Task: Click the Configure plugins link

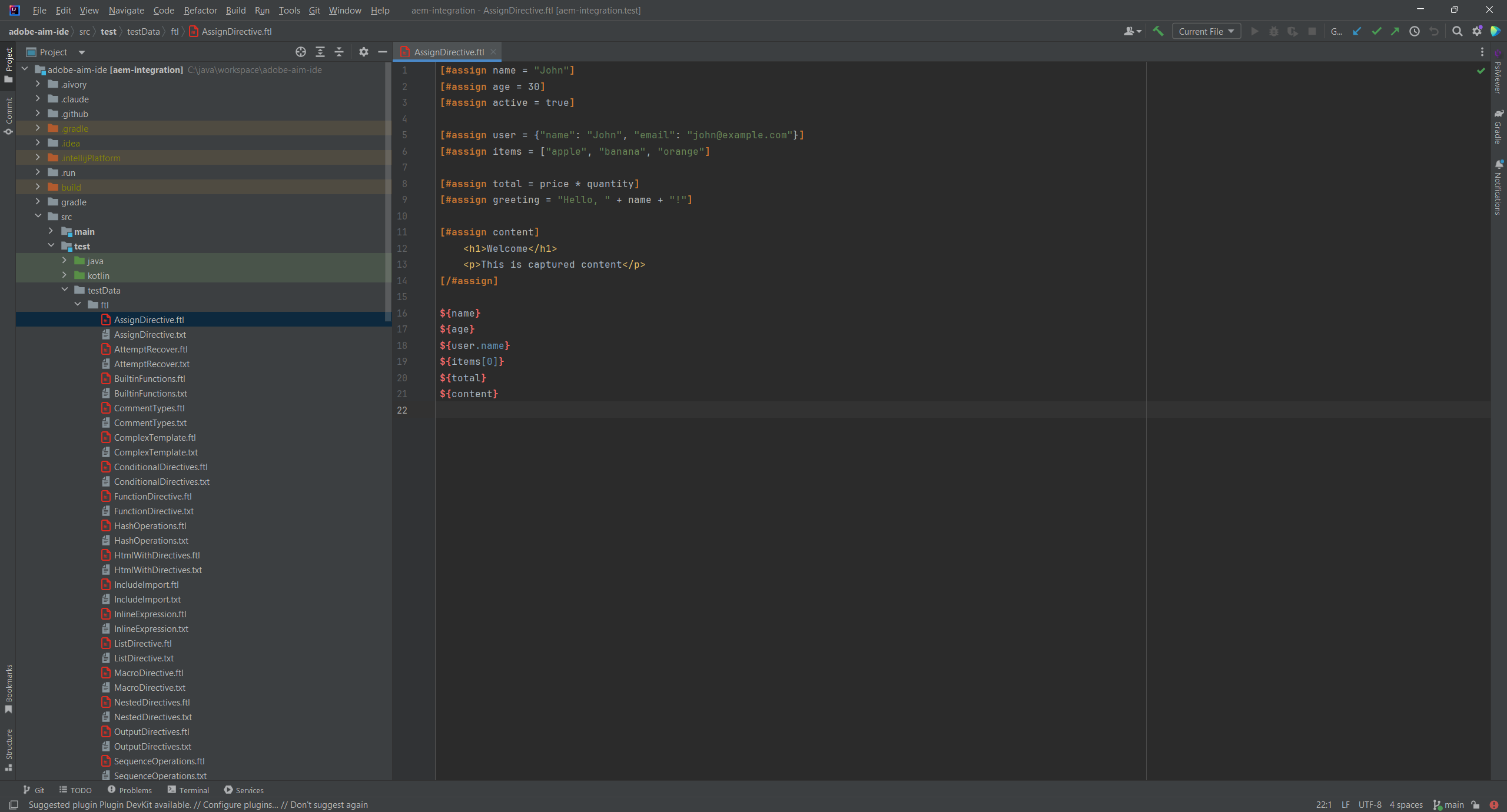Action: [x=240, y=805]
